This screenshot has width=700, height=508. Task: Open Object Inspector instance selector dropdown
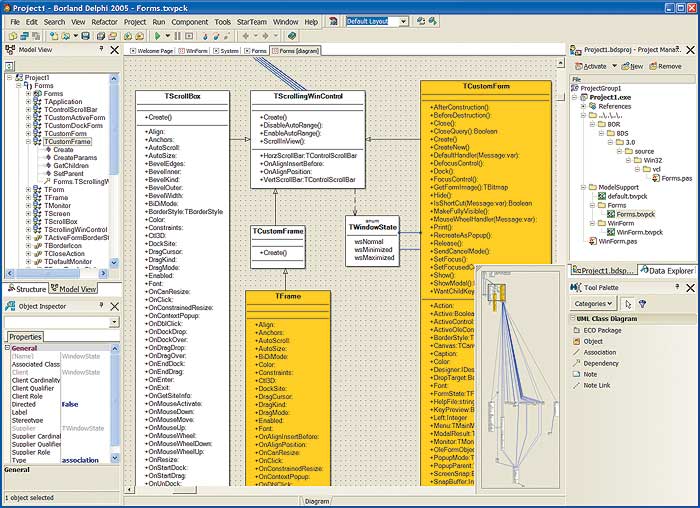(115, 322)
